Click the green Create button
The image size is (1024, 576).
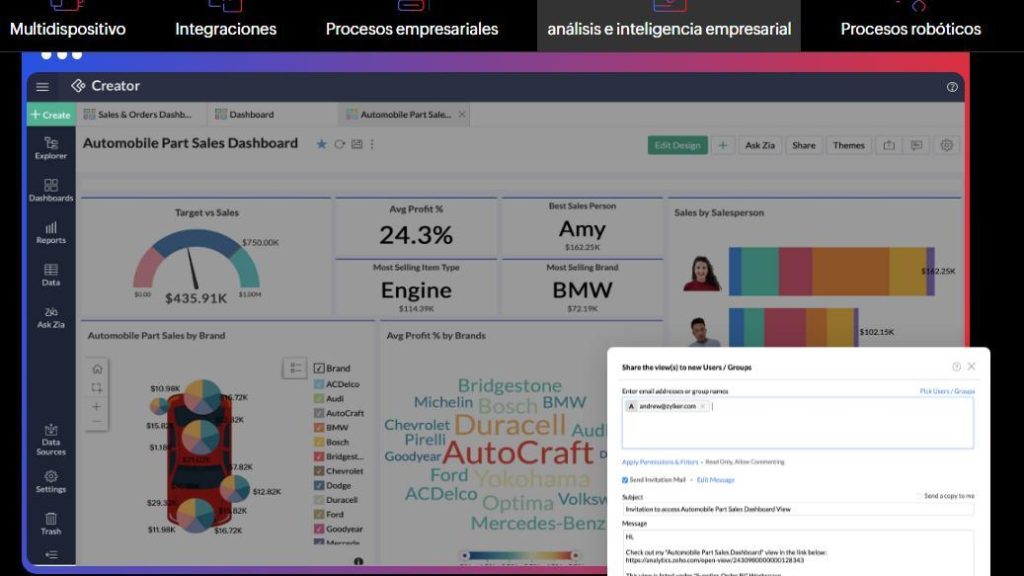point(51,114)
